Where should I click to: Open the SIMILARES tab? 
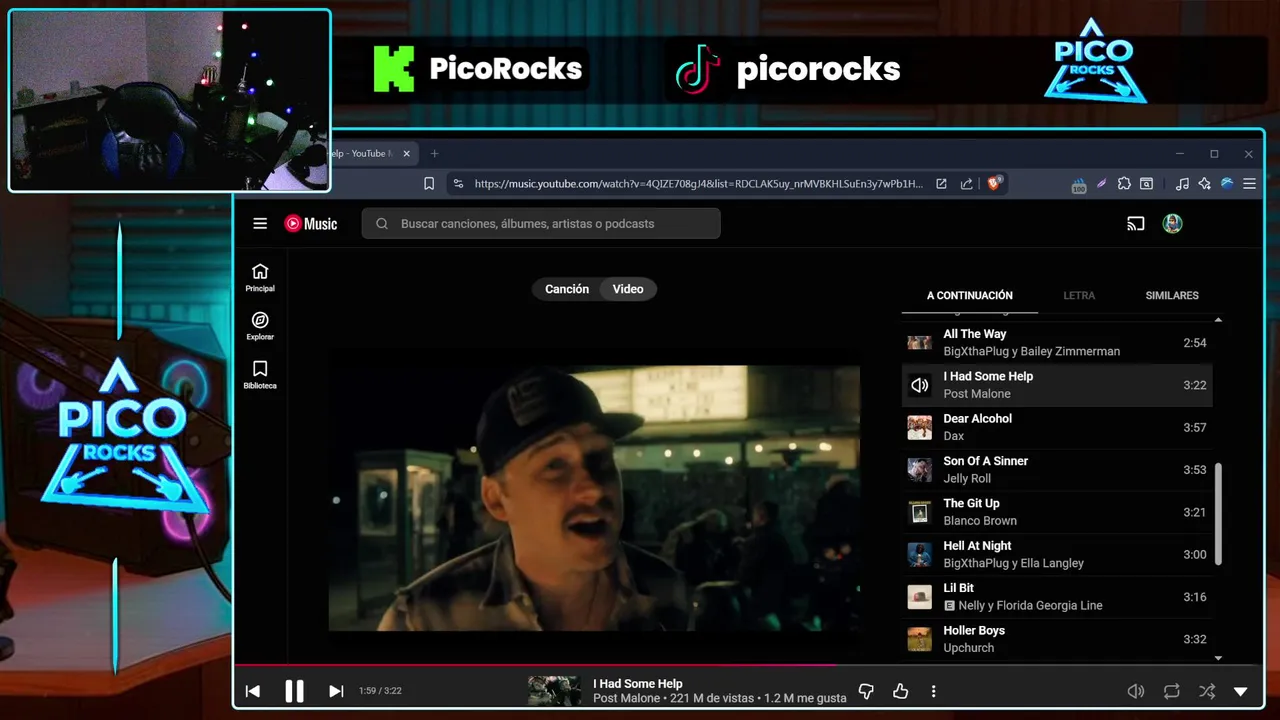(1172, 295)
